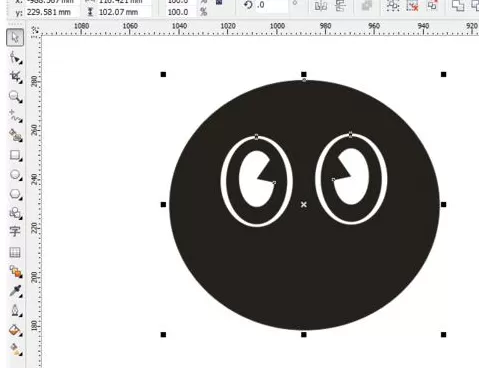Click the Mirror Vertically button
This screenshot has width=479, height=368.
[340, 6]
